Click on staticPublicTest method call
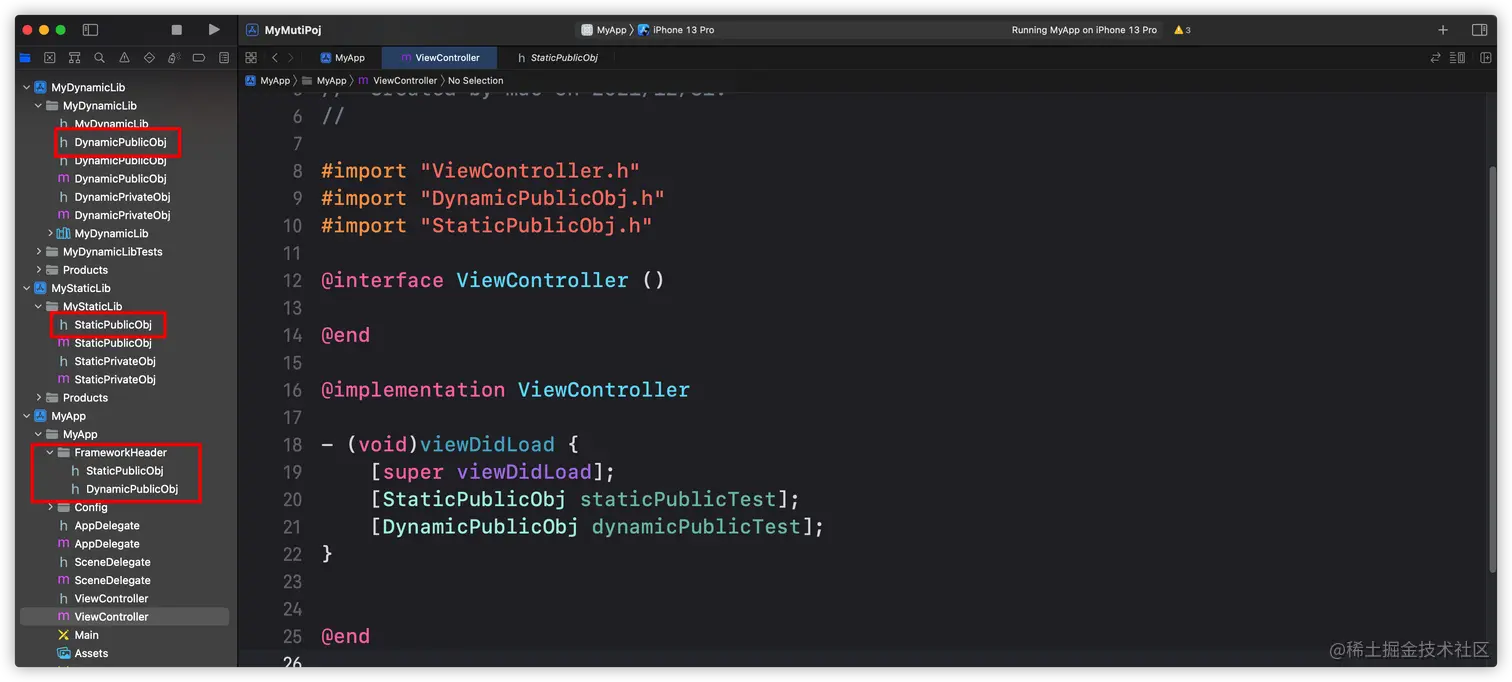 click(678, 499)
